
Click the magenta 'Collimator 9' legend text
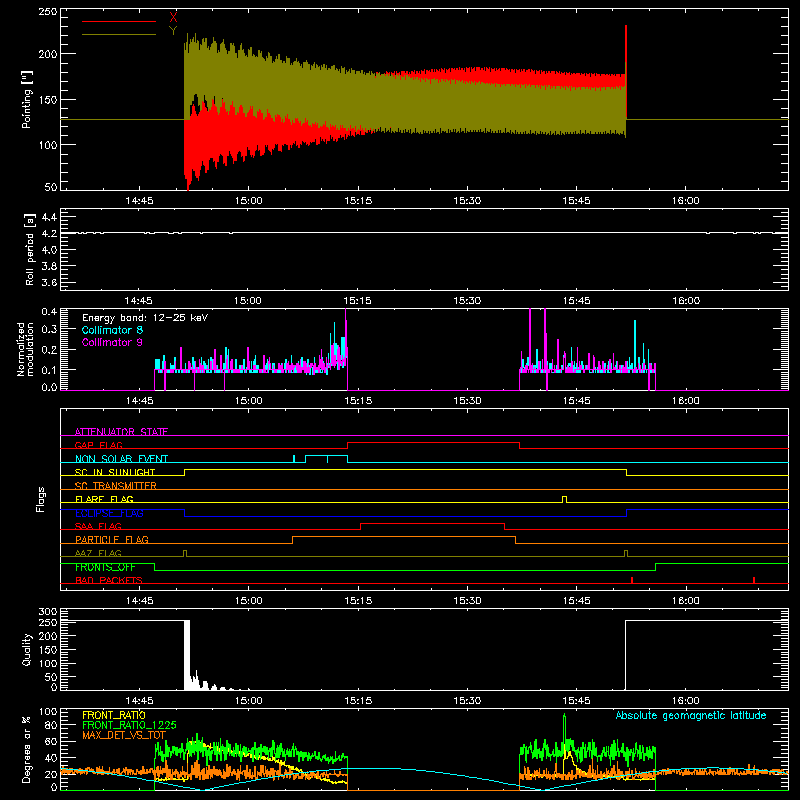click(x=112, y=342)
